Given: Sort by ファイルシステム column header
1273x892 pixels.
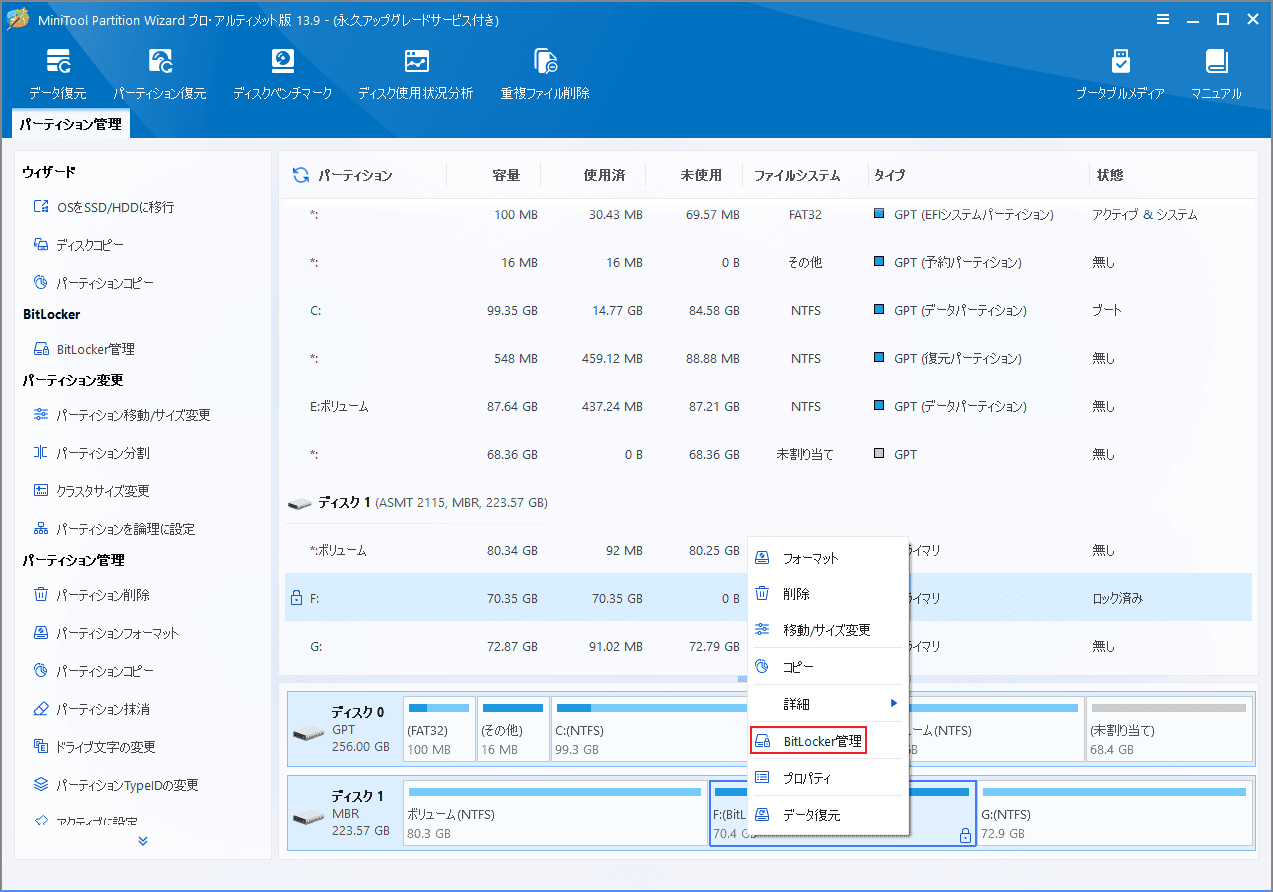Looking at the screenshot, I should pyautogui.click(x=797, y=175).
